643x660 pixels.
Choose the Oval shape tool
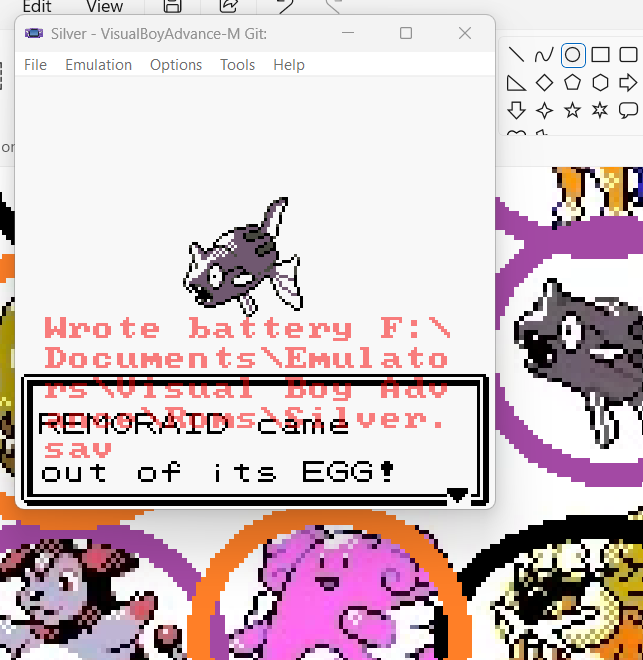tap(572, 55)
